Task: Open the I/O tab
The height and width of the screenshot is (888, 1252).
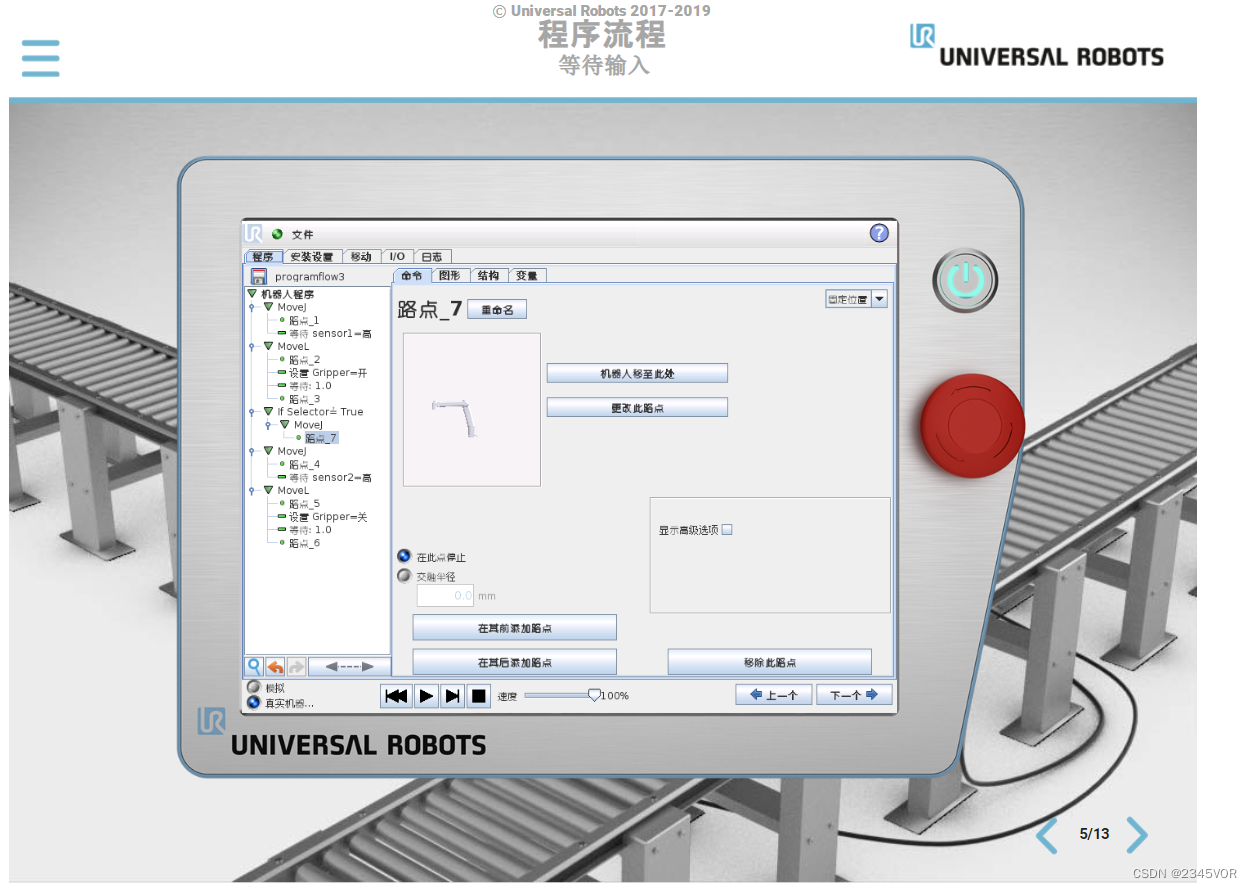Action: pos(397,257)
